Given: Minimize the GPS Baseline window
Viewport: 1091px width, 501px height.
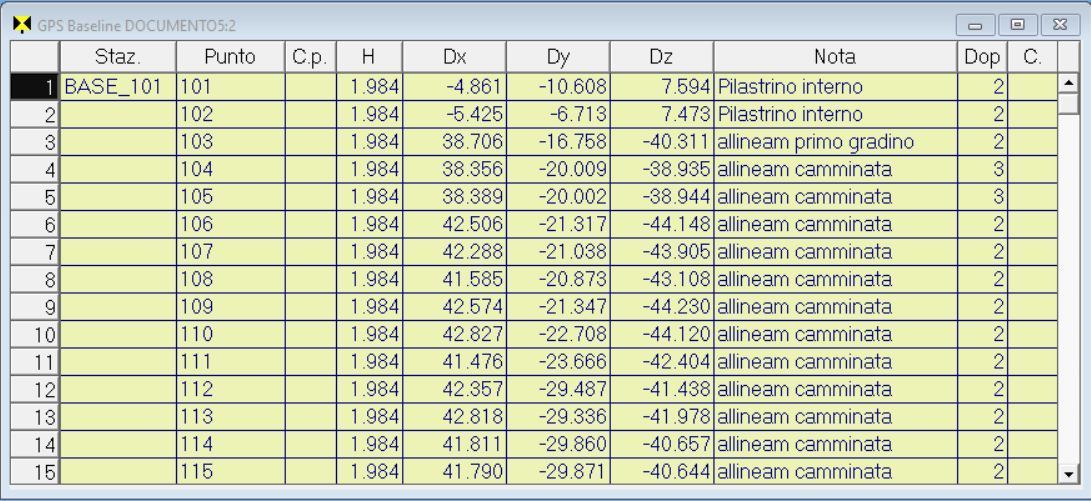Looking at the screenshot, I should coord(975,25).
